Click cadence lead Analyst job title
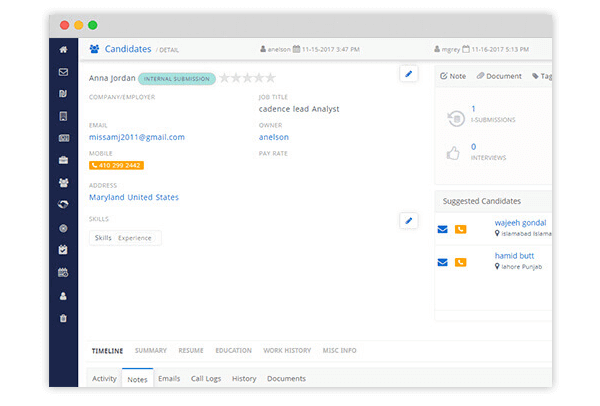 [x=299, y=109]
